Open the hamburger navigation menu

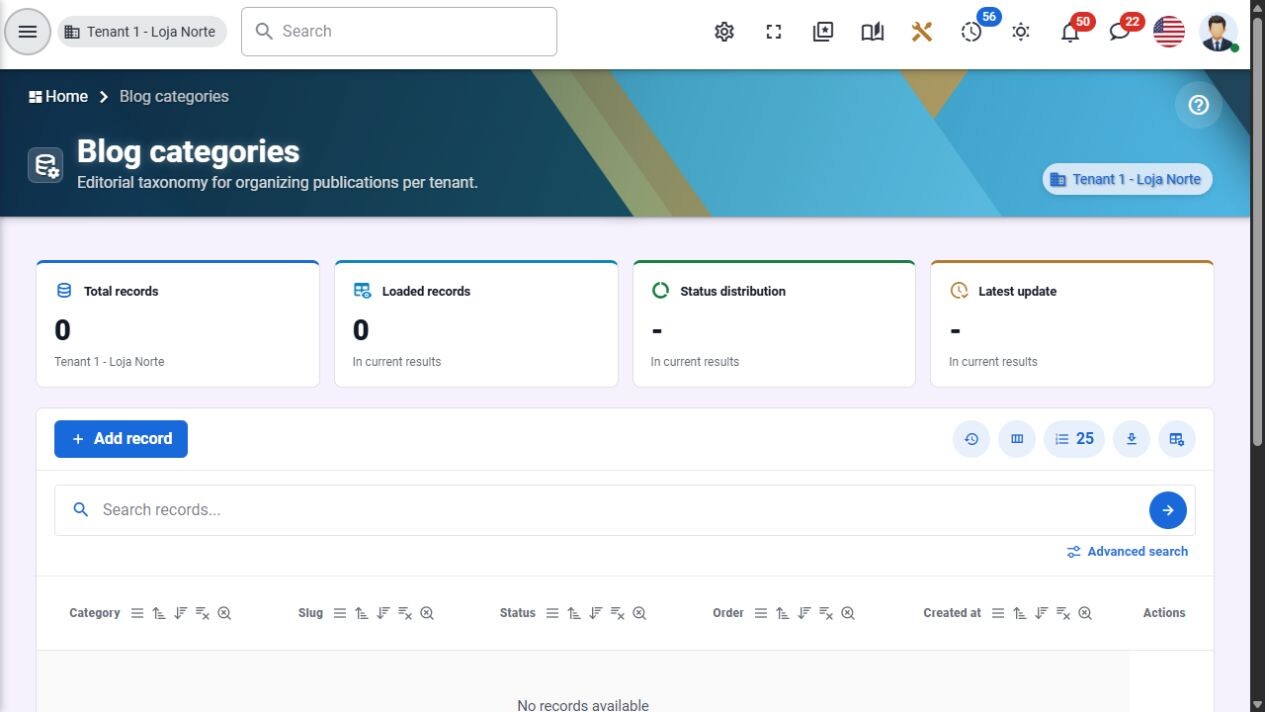click(28, 32)
